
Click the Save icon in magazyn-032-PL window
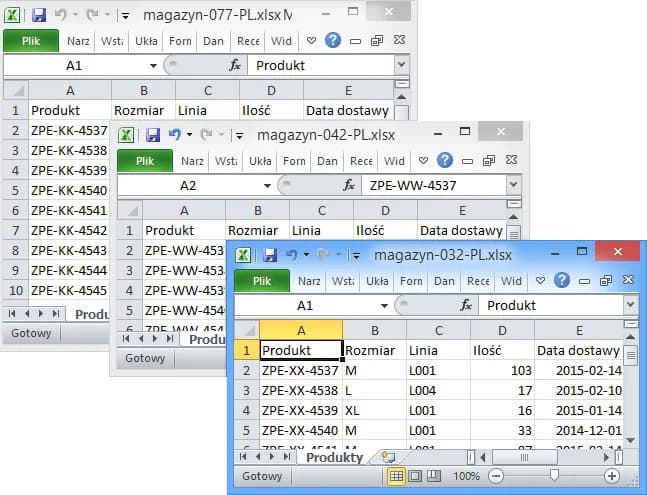click(x=270, y=255)
